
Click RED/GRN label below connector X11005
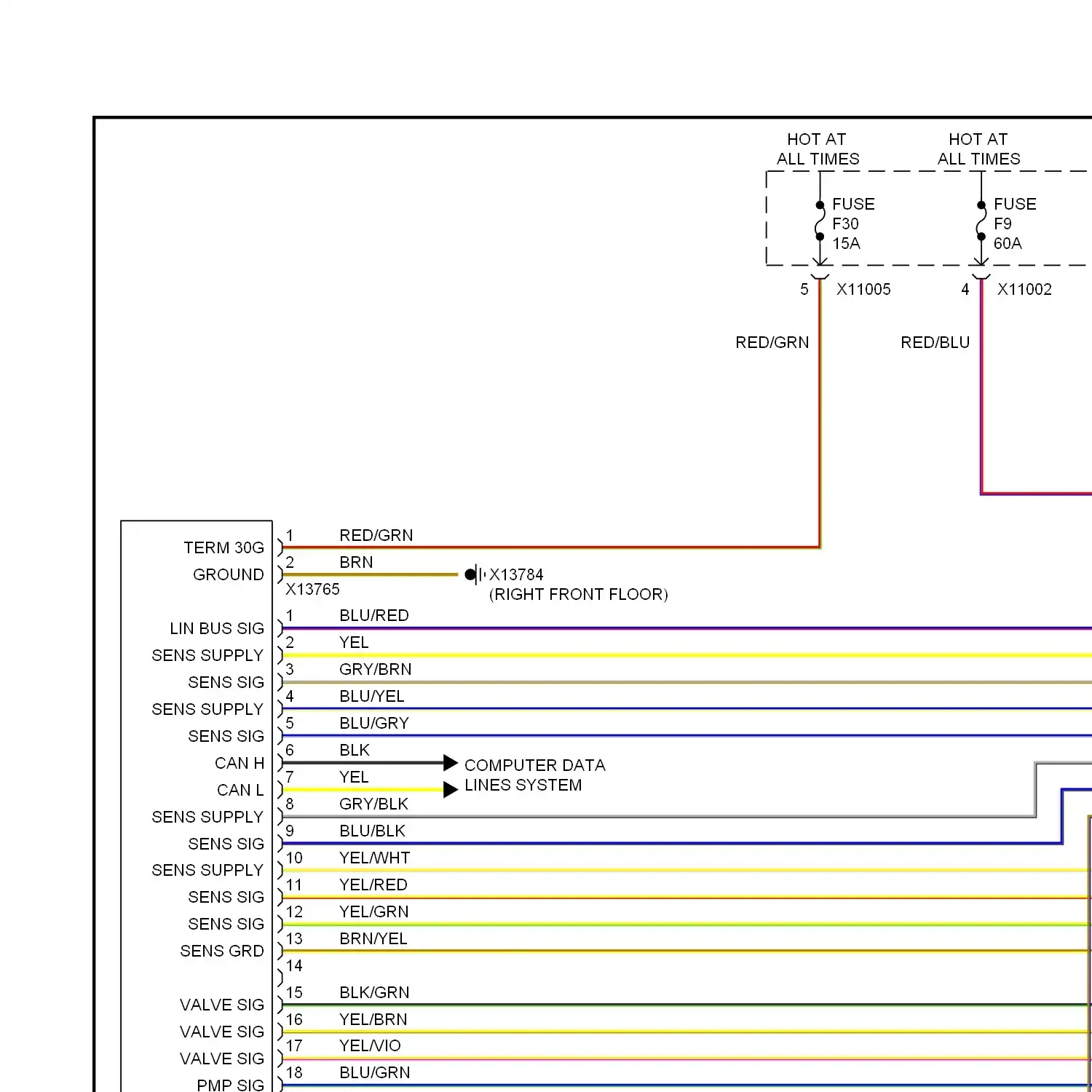click(772, 342)
